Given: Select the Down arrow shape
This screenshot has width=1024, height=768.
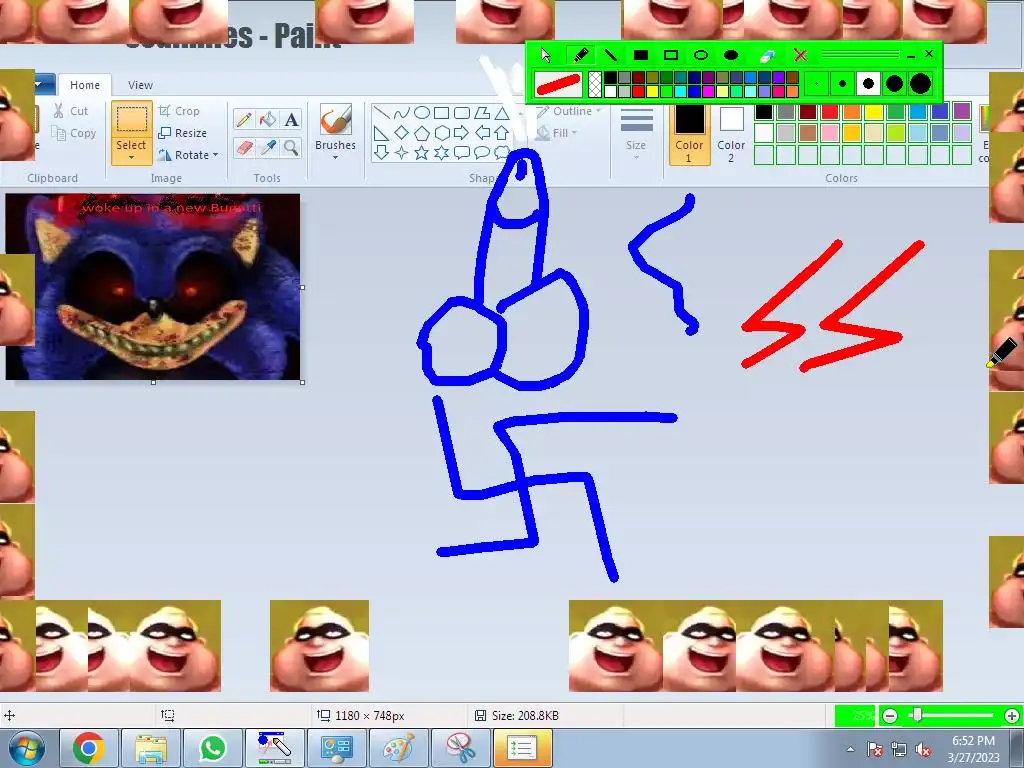Looking at the screenshot, I should (x=381, y=153).
